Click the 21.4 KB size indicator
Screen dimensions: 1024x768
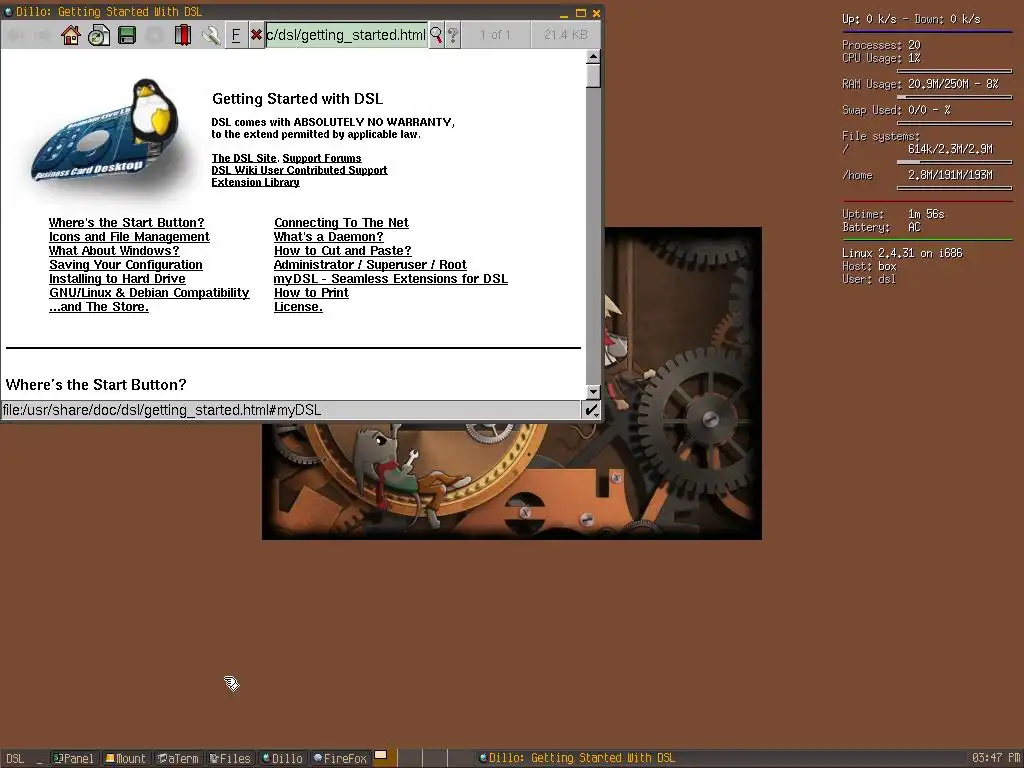(x=566, y=35)
